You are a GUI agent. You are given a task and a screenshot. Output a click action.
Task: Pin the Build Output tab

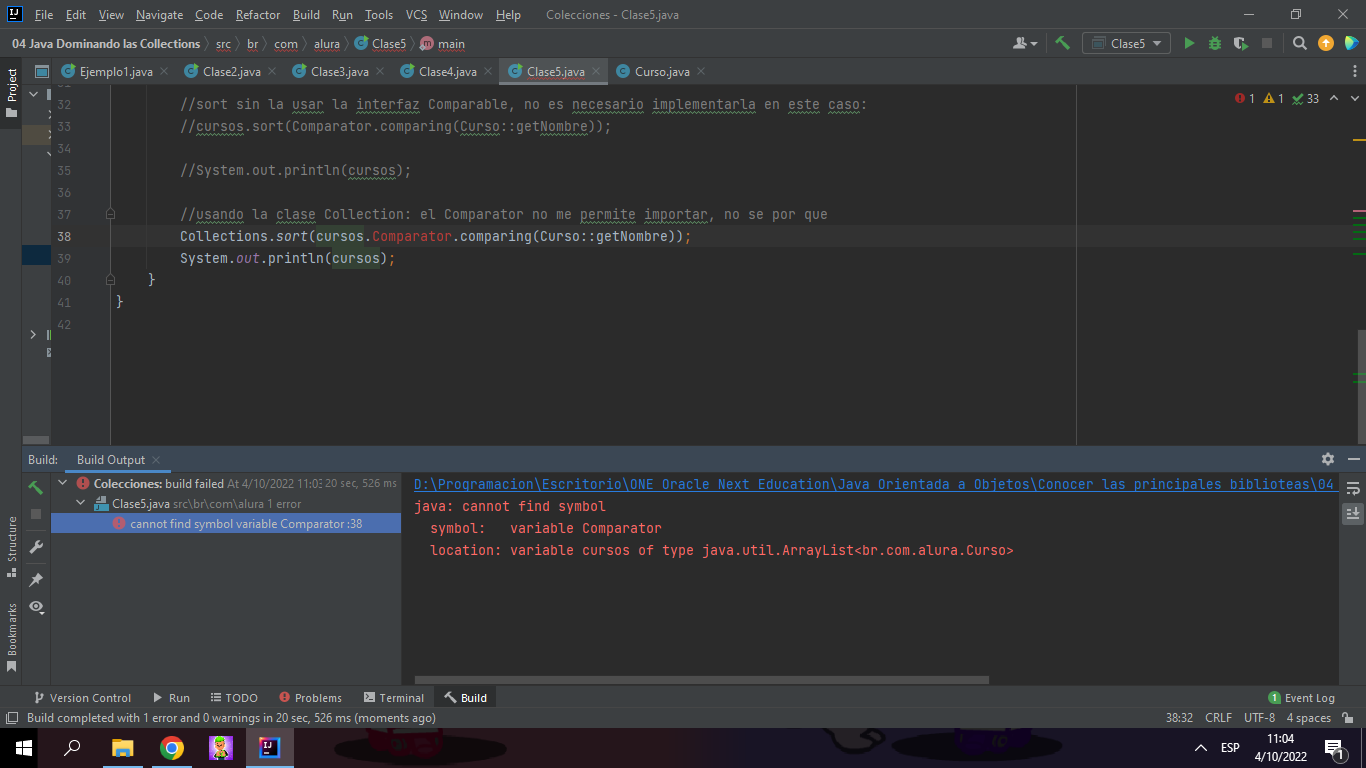(x=36, y=579)
